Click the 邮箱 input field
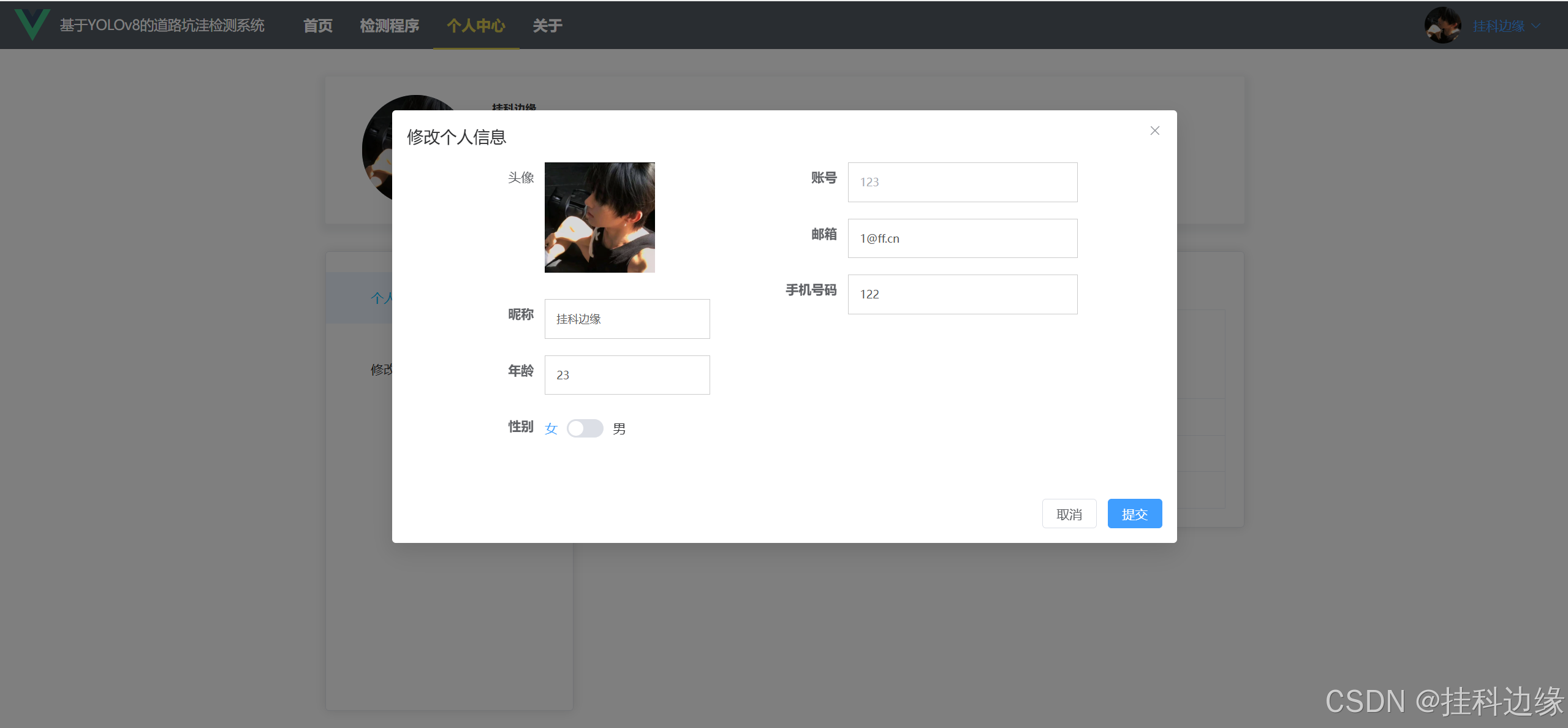The width and height of the screenshot is (1568, 728). 962,238
